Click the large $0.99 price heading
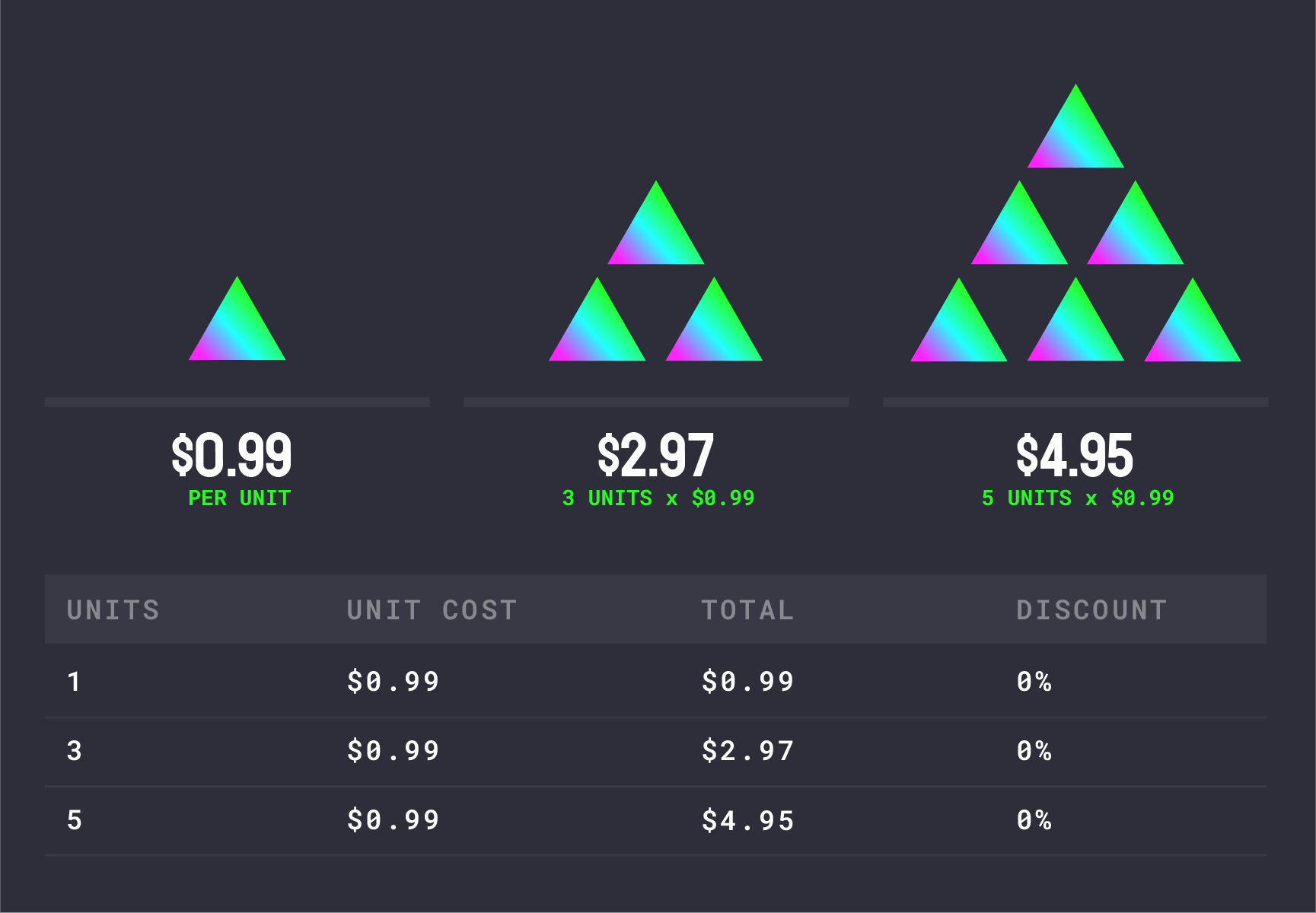The width and height of the screenshot is (1316, 913). pyautogui.click(x=231, y=455)
